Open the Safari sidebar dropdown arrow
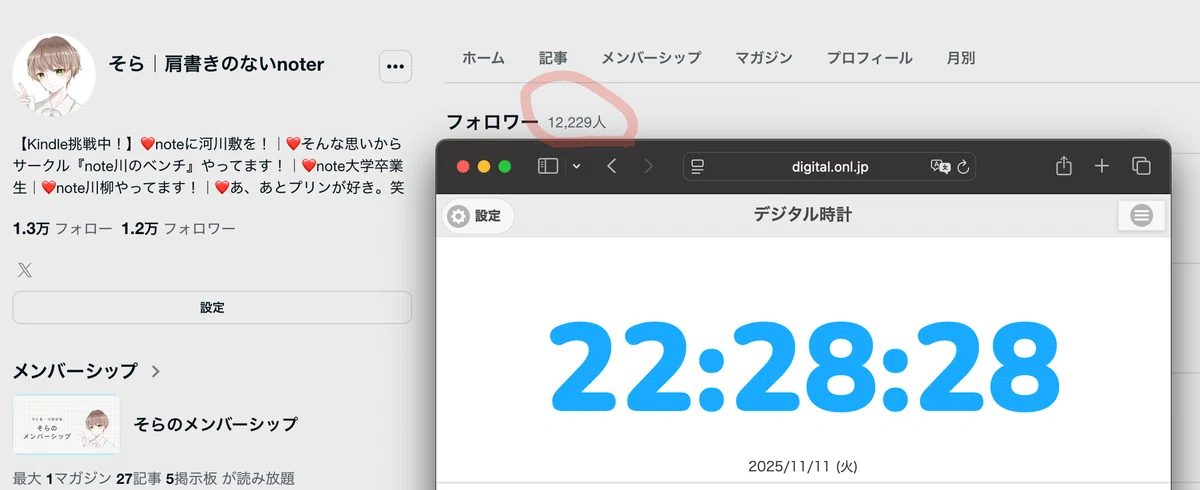 coord(576,166)
